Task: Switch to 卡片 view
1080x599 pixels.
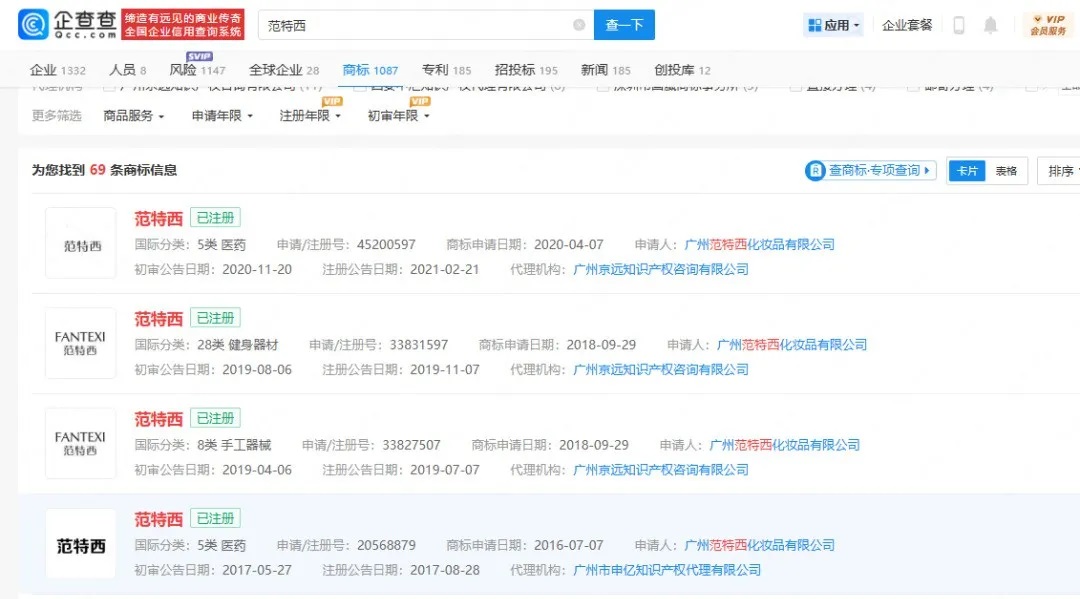Action: pyautogui.click(x=967, y=171)
